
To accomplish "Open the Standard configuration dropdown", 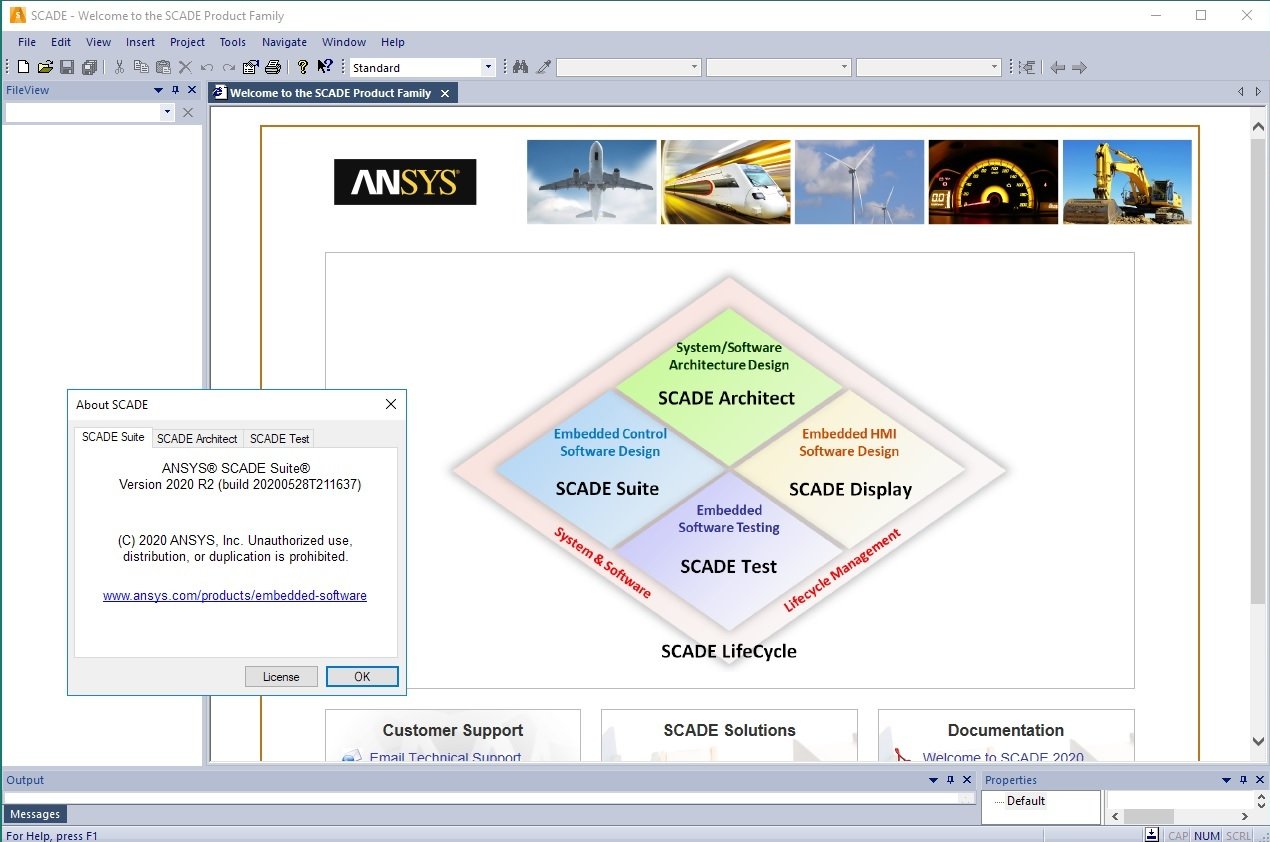I will tap(488, 67).
